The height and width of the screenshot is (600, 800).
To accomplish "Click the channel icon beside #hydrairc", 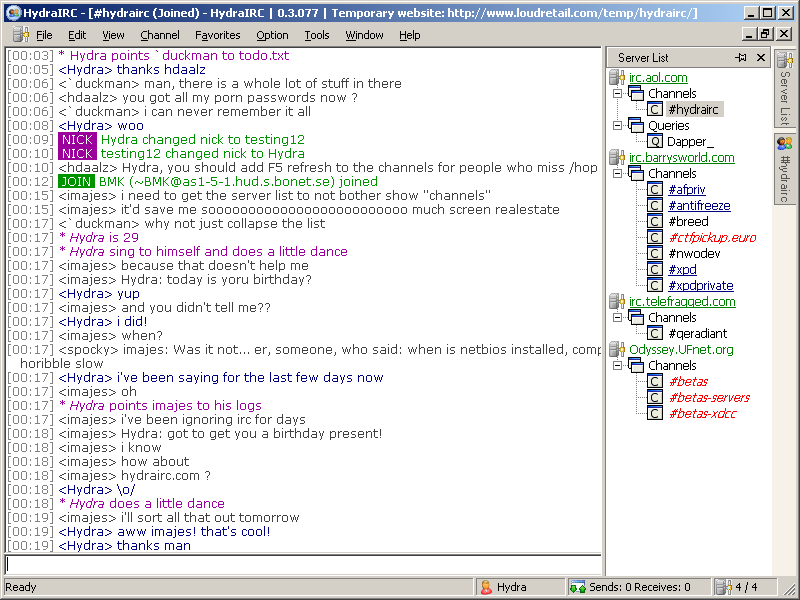I will coord(655,109).
